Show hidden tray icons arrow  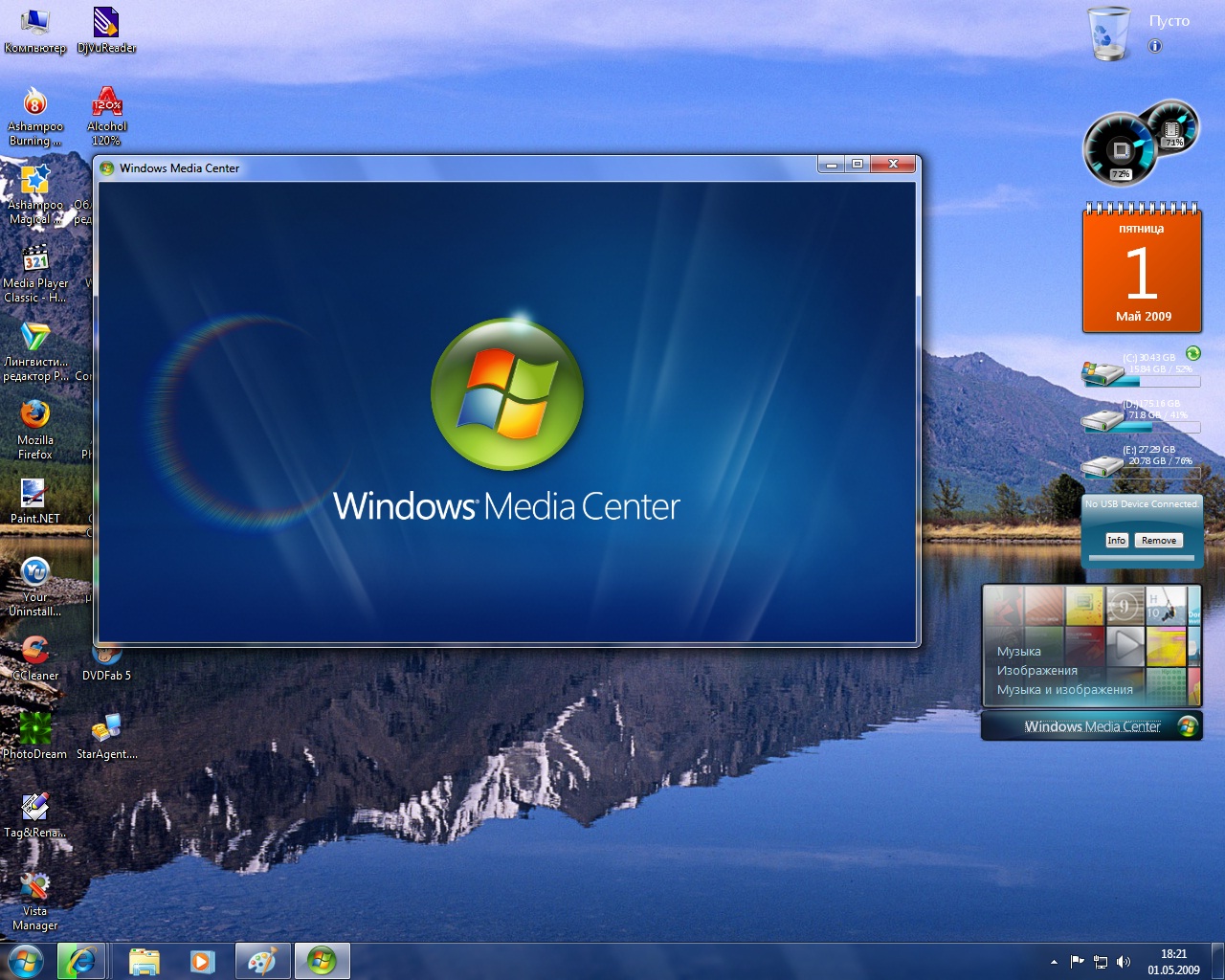pyautogui.click(x=1054, y=962)
